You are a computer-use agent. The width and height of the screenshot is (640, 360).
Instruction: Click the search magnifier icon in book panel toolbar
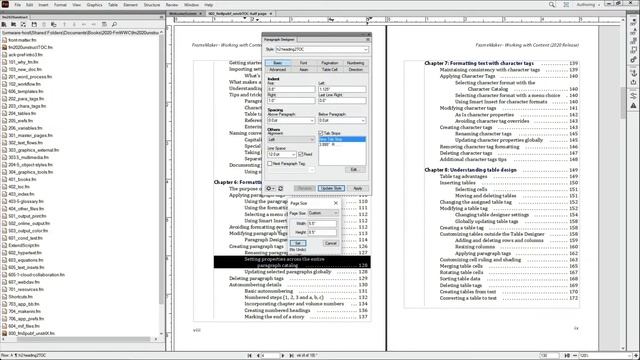point(114,24)
